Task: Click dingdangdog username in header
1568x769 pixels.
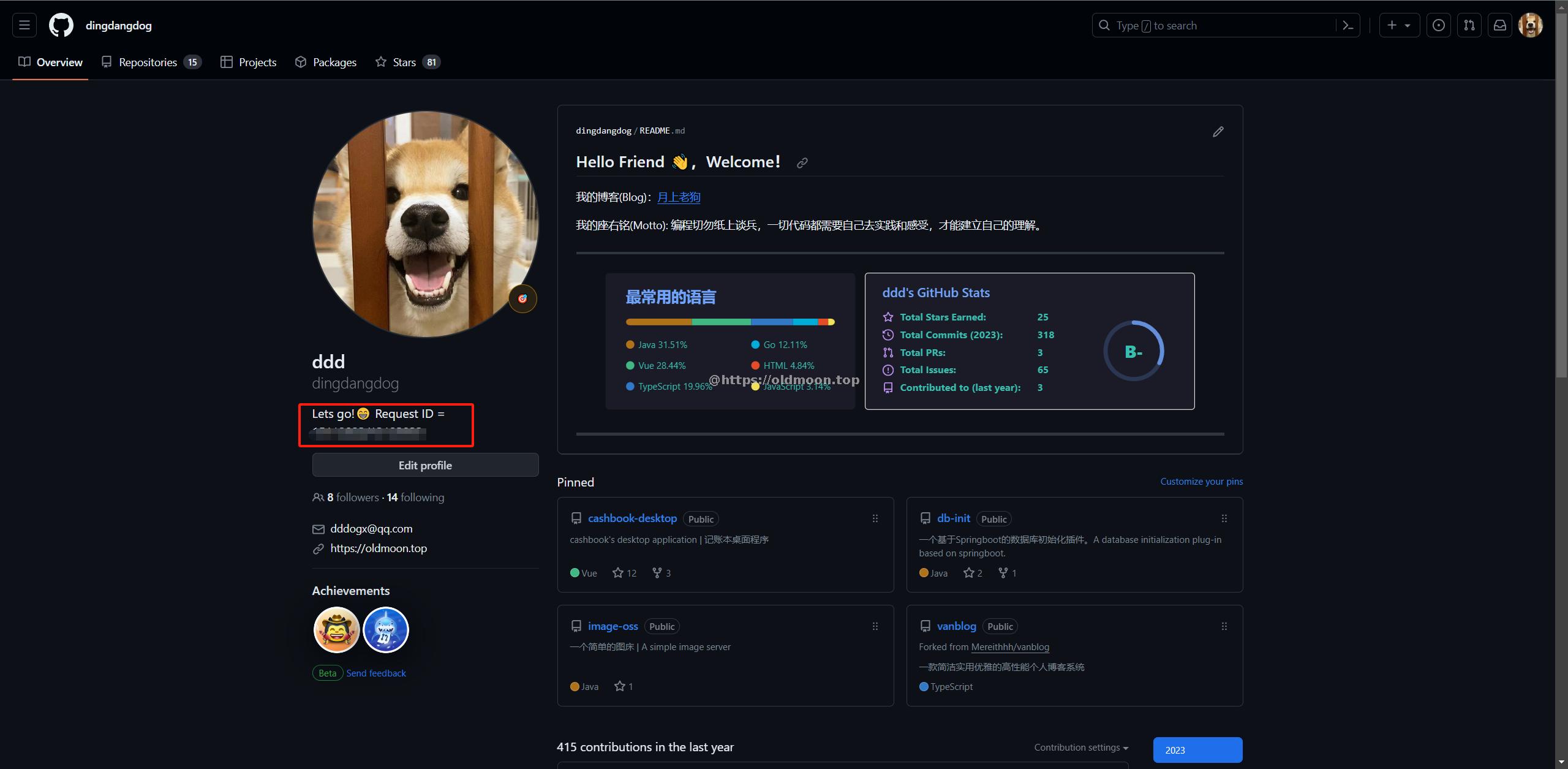Action: [119, 26]
